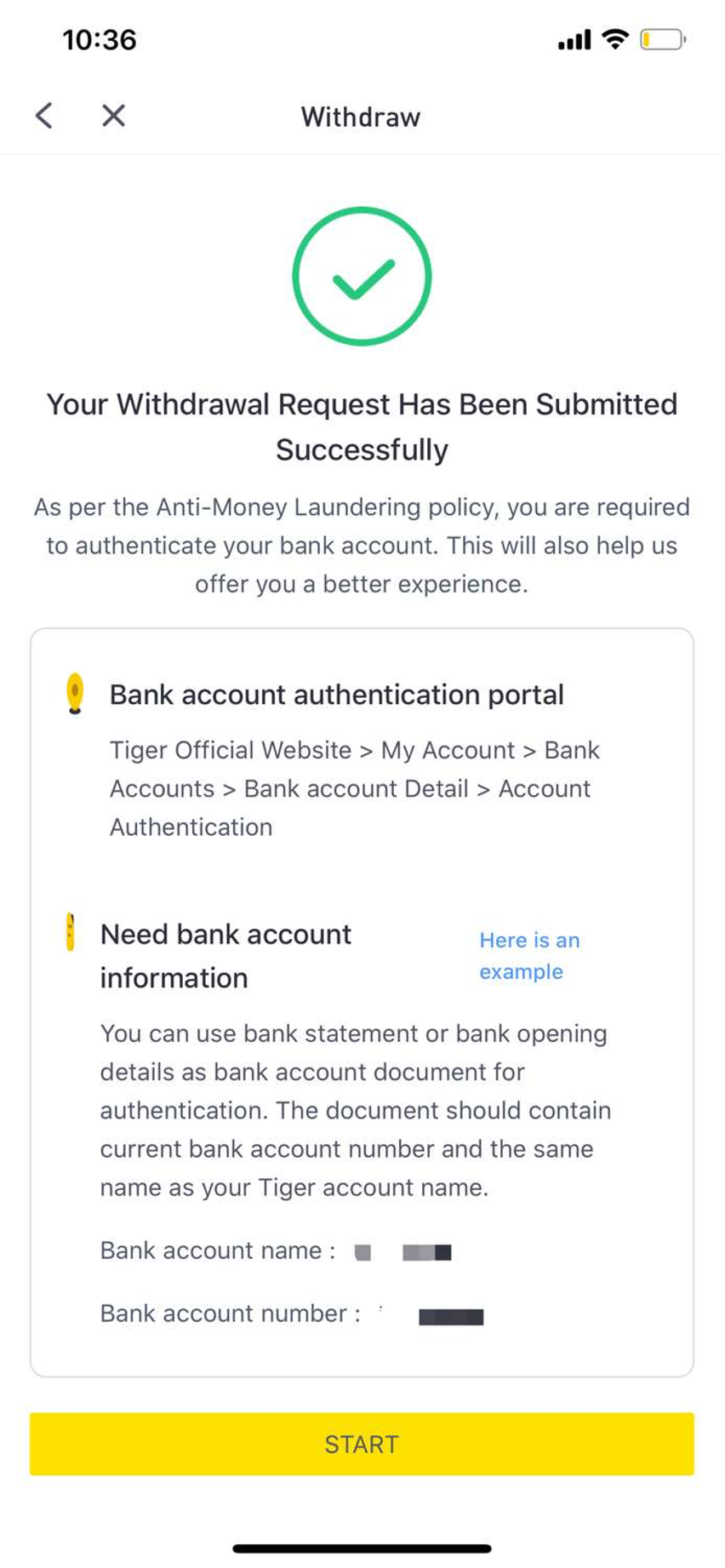725x1568 pixels.
Task: Tap the Anti-Money Laundering policy notice text
Action: pos(362,546)
